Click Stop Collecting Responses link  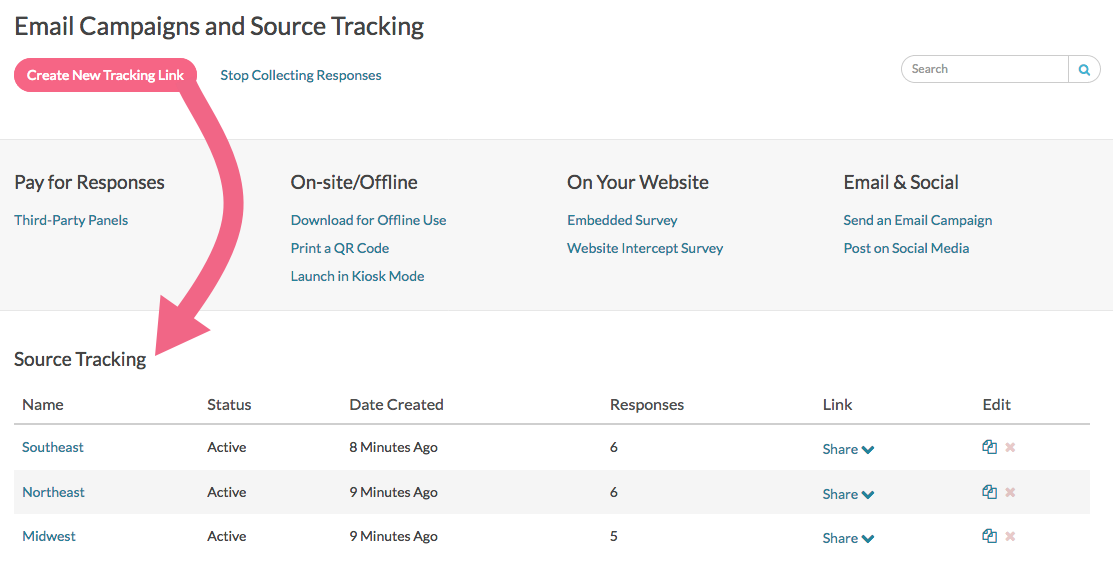[300, 75]
